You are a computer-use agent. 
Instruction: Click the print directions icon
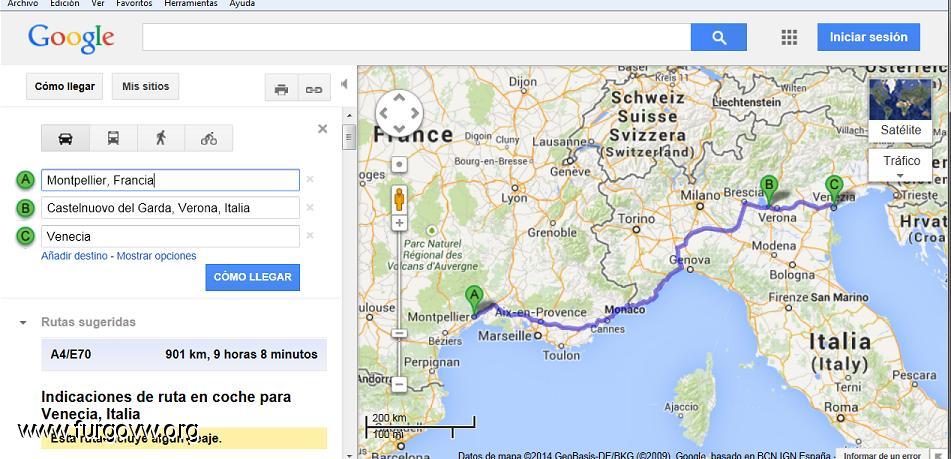pos(281,89)
